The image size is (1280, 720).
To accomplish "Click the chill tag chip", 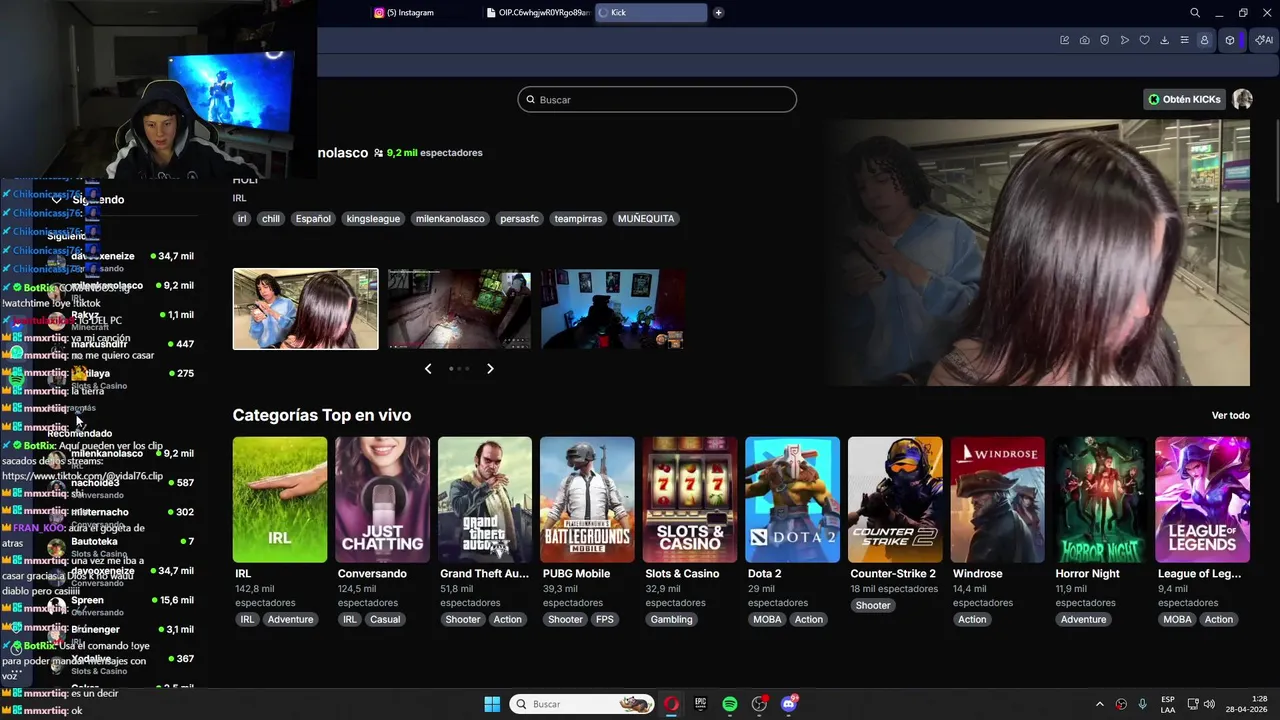I will click(x=271, y=218).
